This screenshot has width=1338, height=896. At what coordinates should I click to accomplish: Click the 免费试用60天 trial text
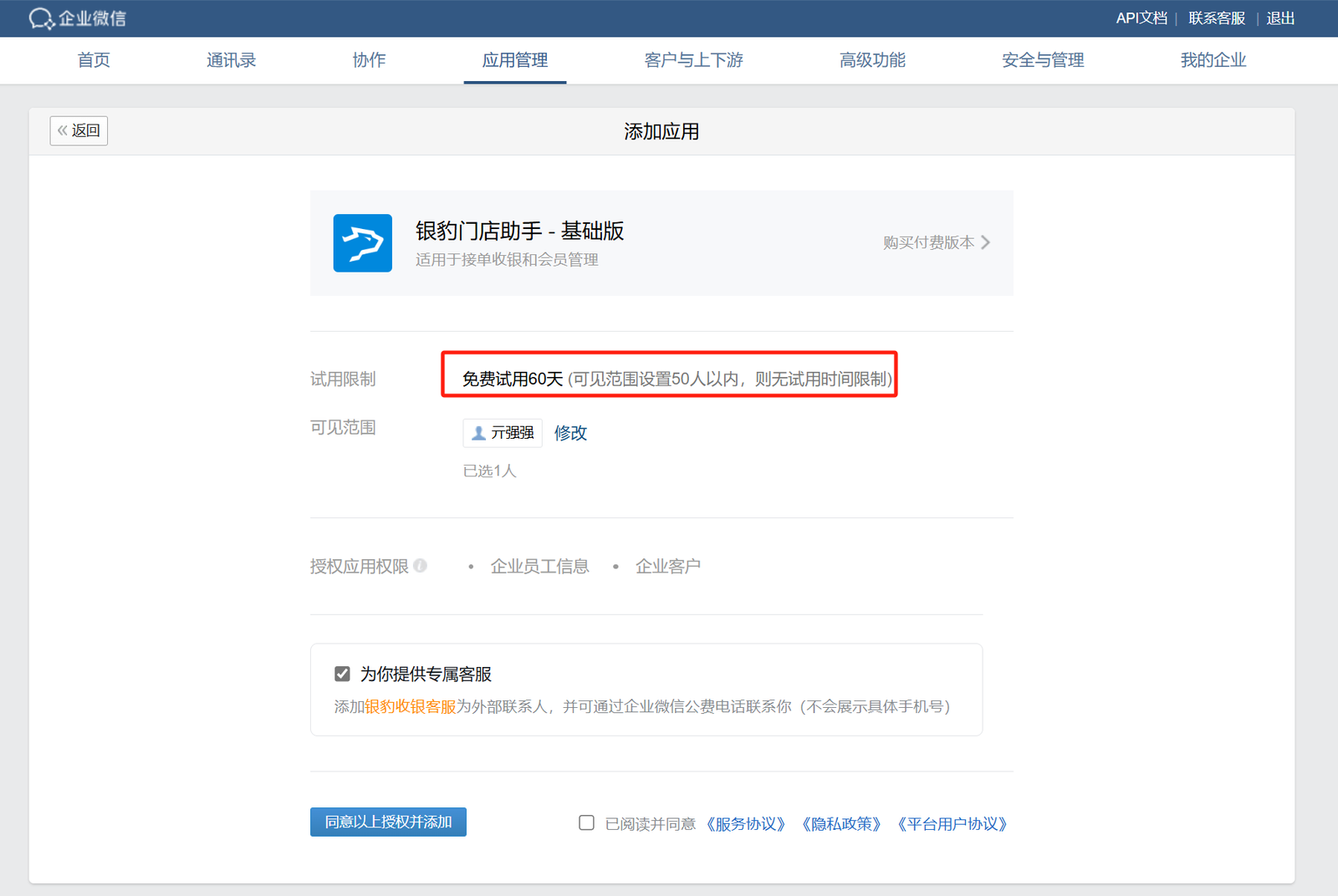(x=513, y=379)
